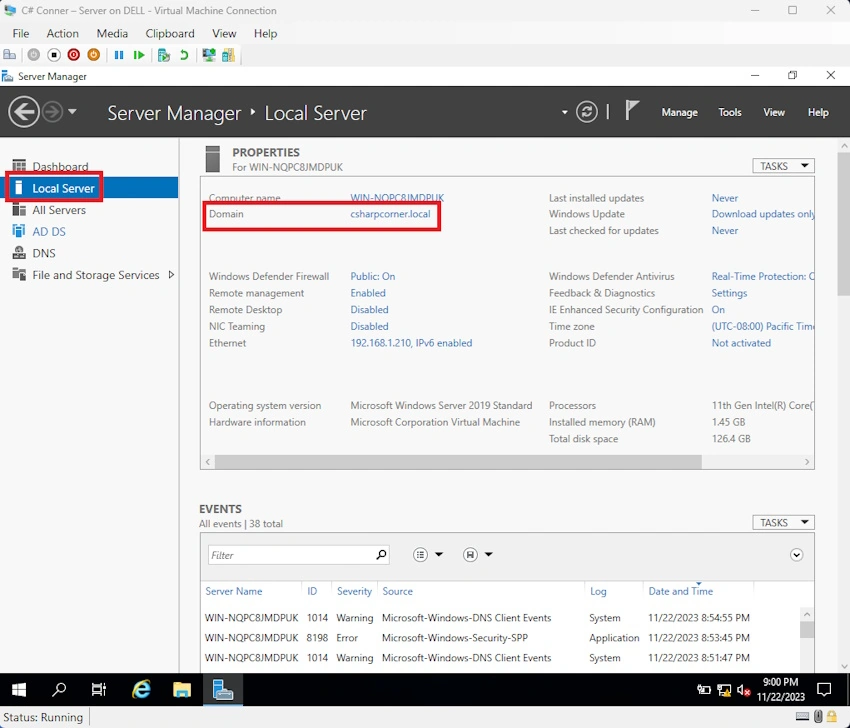Screen dimensions: 850x728
Task: Click the Public: On firewall link
Action: tap(372, 276)
